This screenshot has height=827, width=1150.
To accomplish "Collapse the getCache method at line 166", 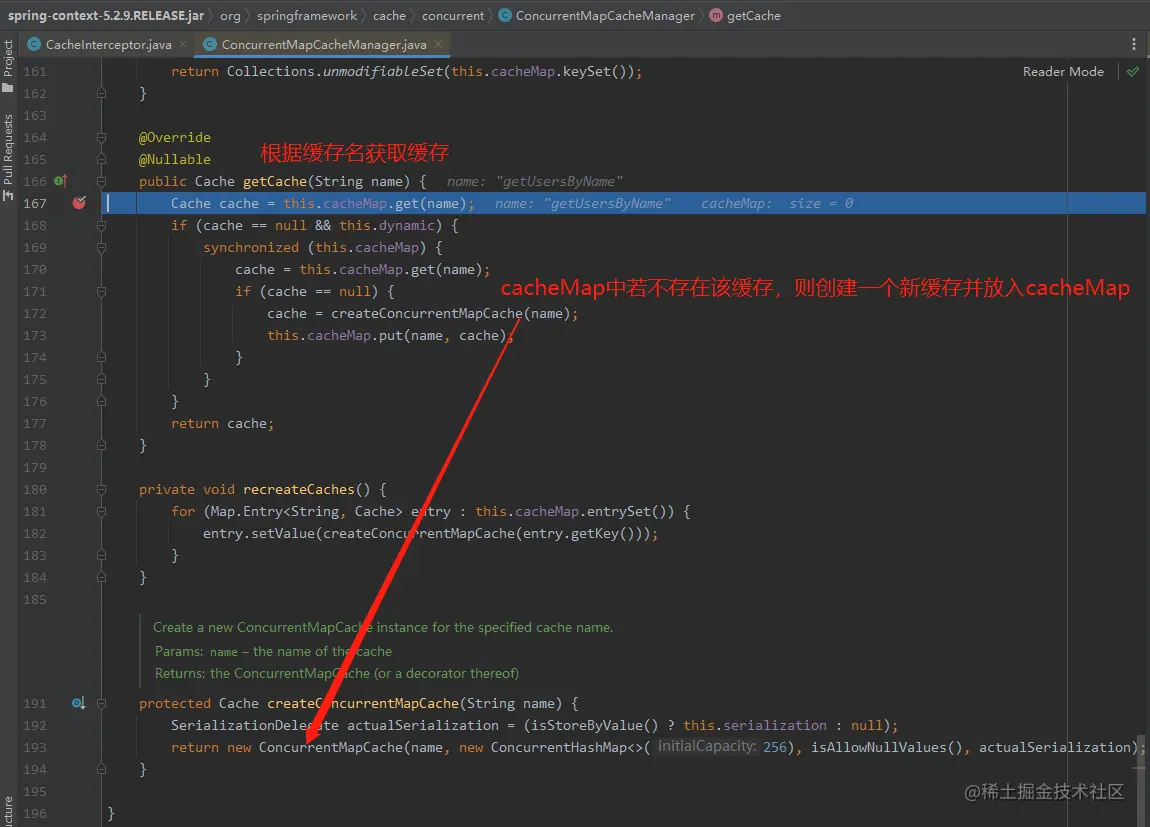I will 101,181.
